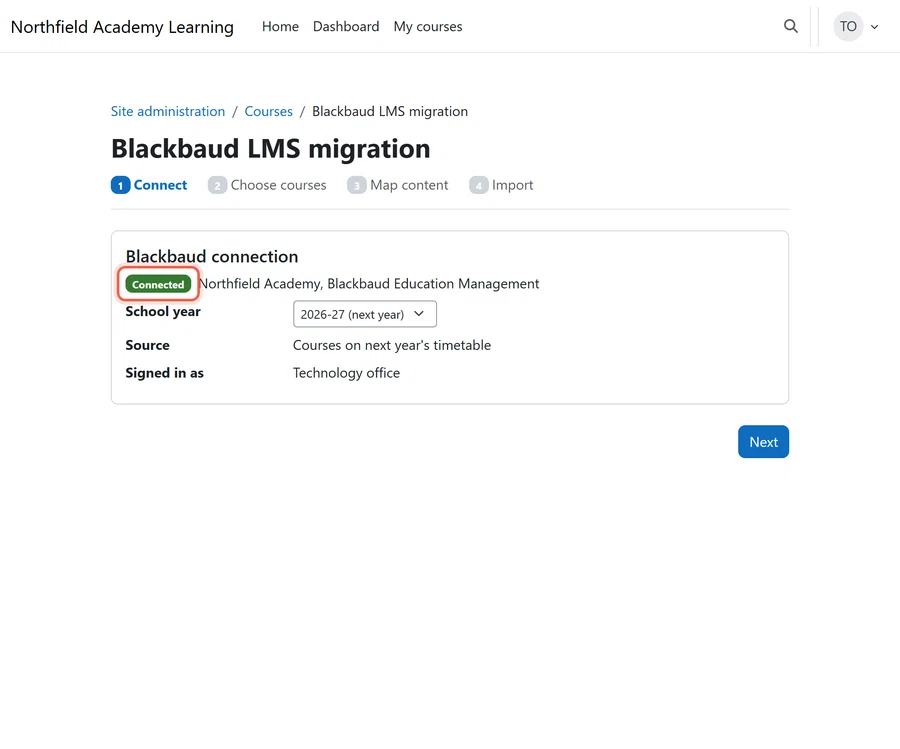Click the Next button

click(x=763, y=441)
